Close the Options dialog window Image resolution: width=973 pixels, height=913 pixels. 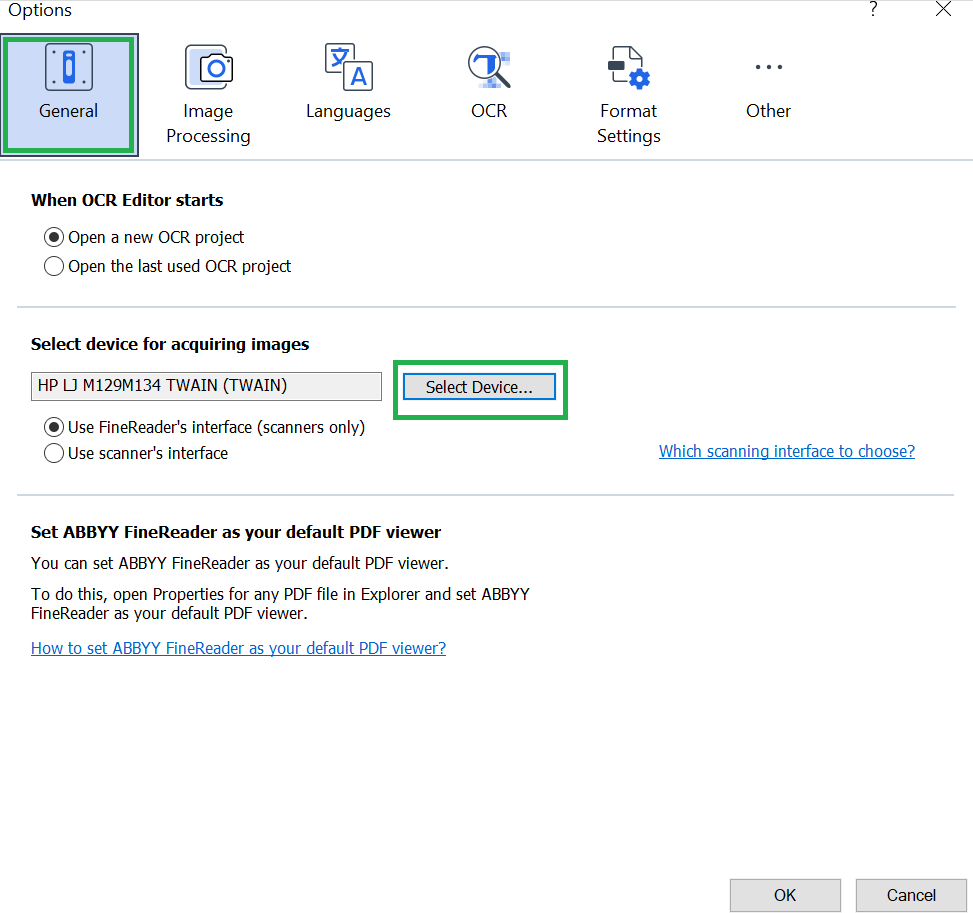943,10
